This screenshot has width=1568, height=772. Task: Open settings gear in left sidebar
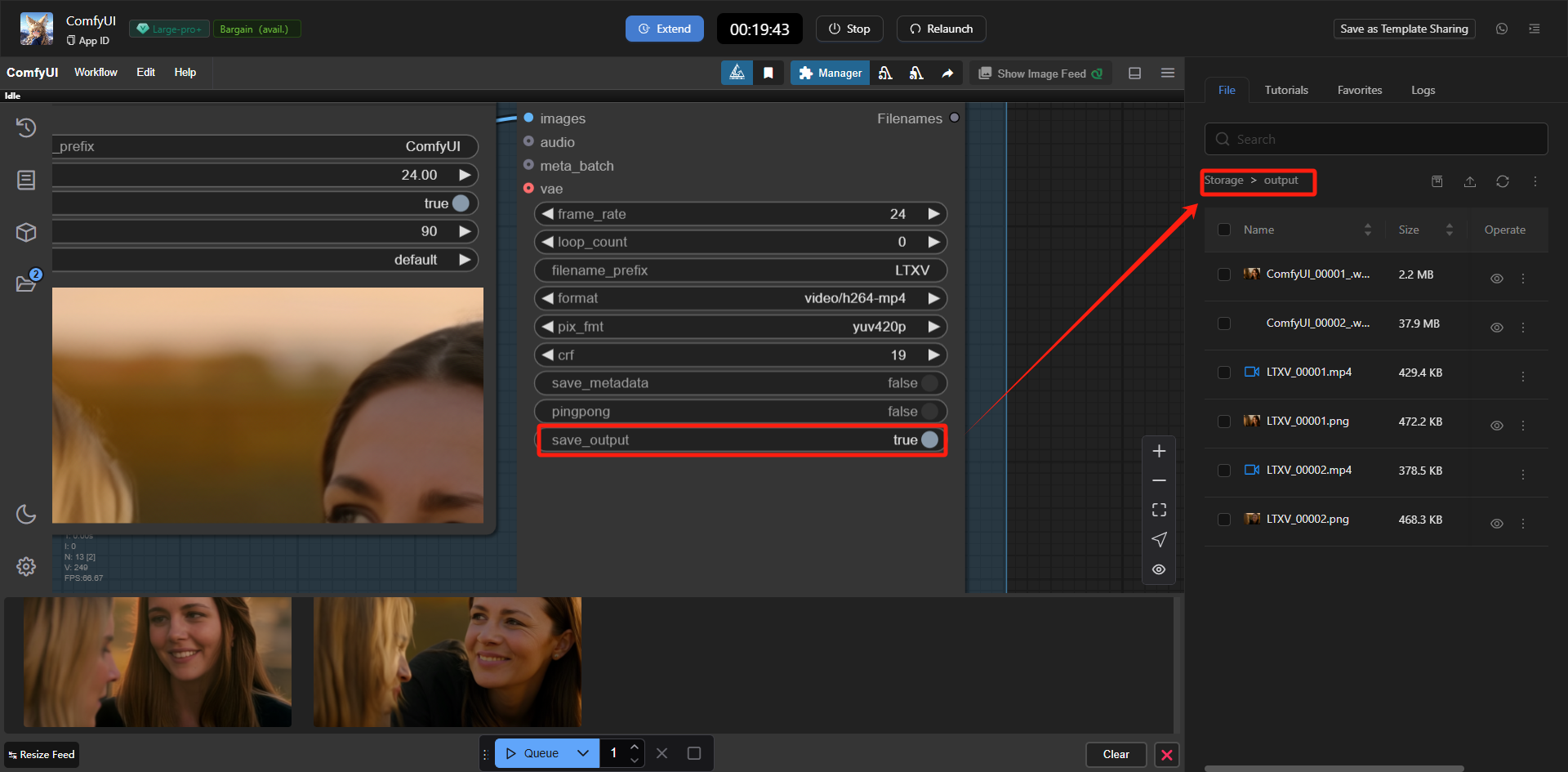26,566
